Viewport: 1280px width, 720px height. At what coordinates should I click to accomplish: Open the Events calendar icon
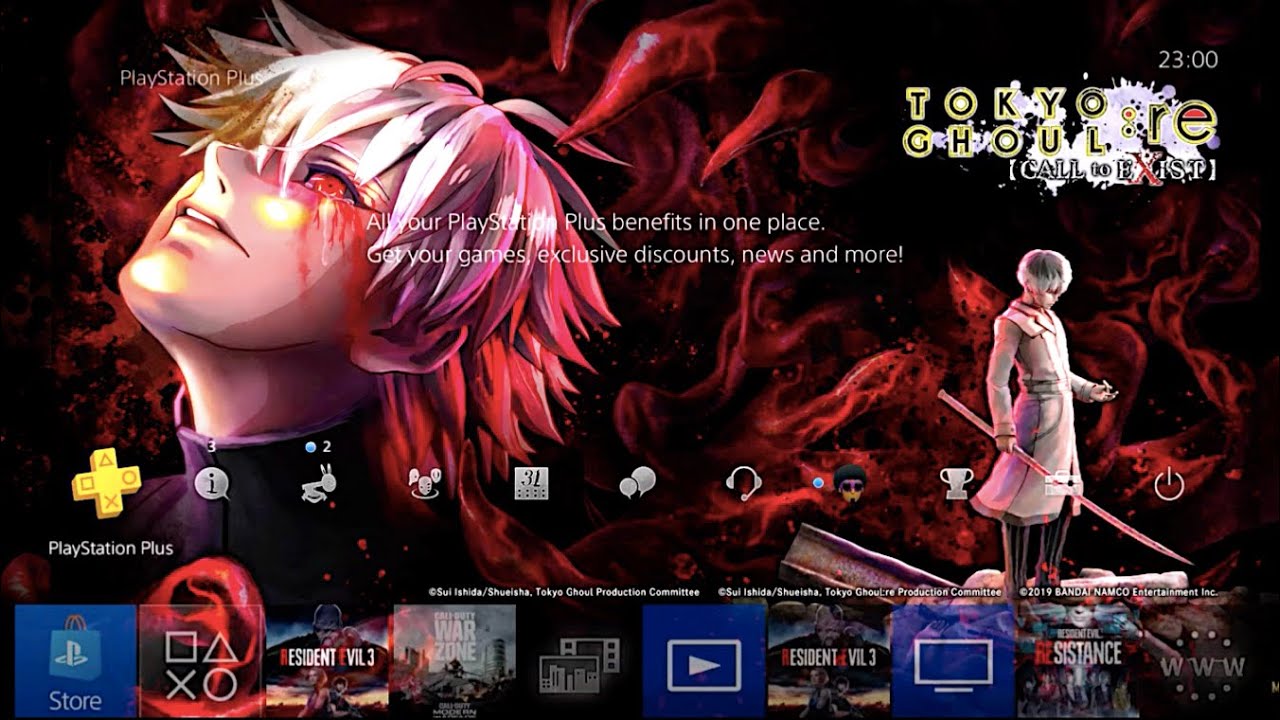click(x=531, y=484)
